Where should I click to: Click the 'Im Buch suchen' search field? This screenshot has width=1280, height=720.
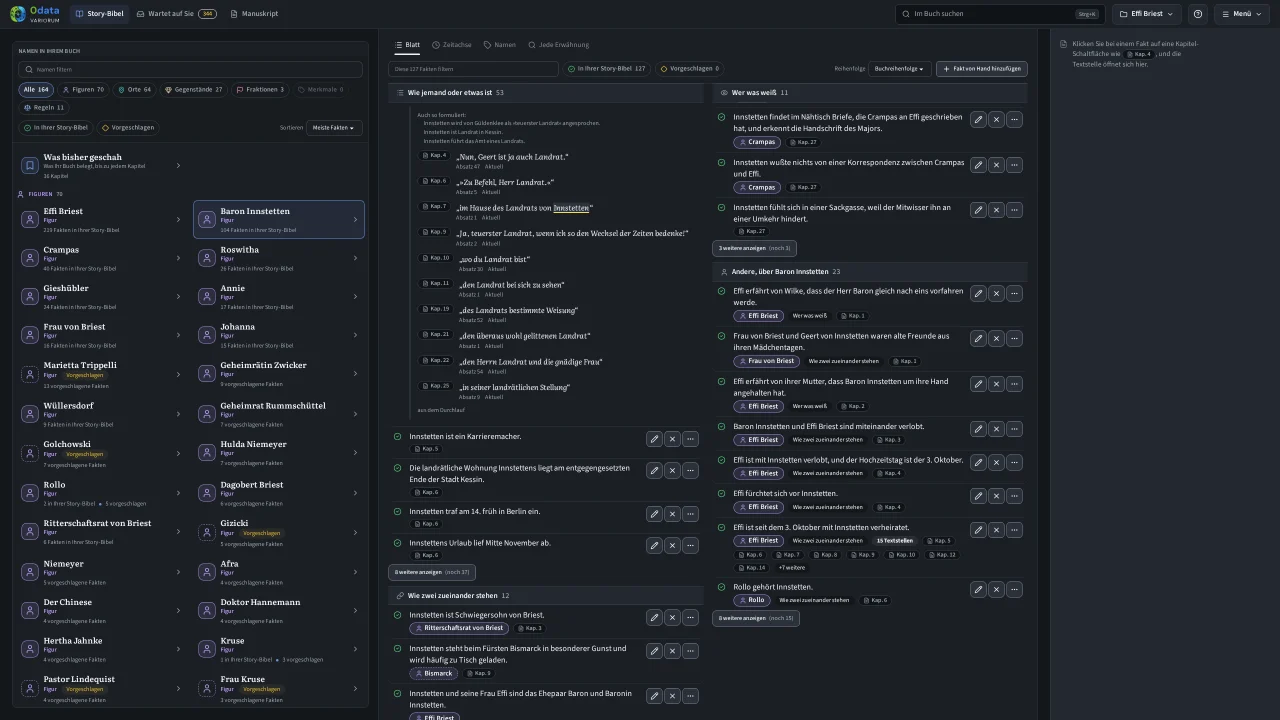pos(1000,14)
